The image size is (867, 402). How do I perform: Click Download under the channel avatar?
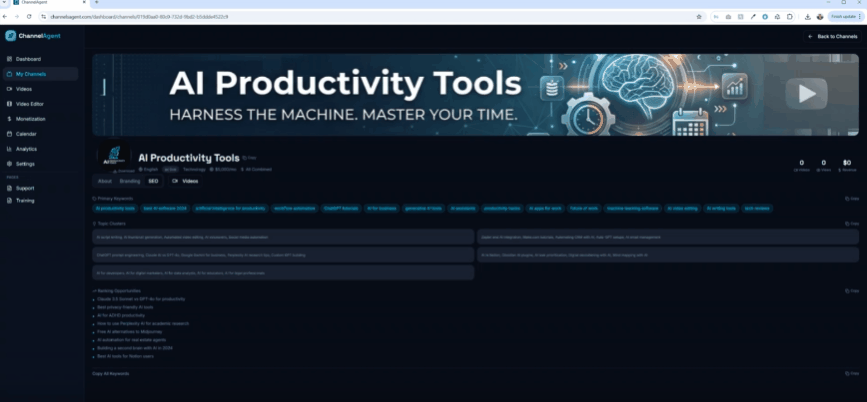124,171
